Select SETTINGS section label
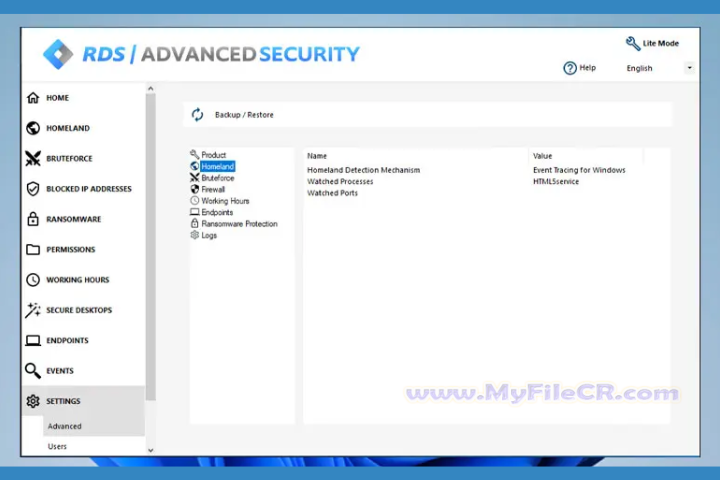This screenshot has height=480, width=720. coord(63,401)
